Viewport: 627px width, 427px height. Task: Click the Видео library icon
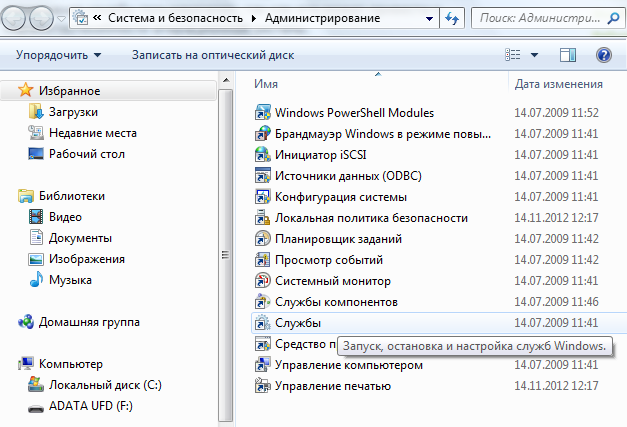(36, 217)
